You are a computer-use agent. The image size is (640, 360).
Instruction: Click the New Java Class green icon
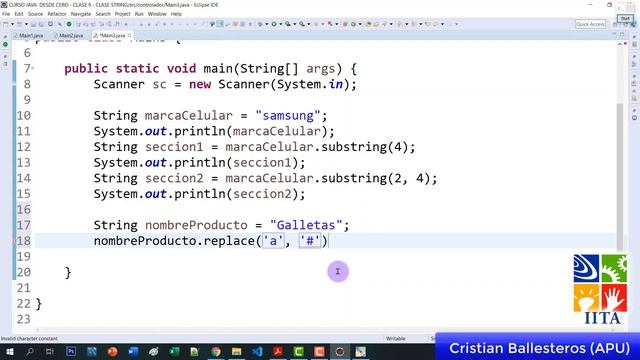click(353, 24)
